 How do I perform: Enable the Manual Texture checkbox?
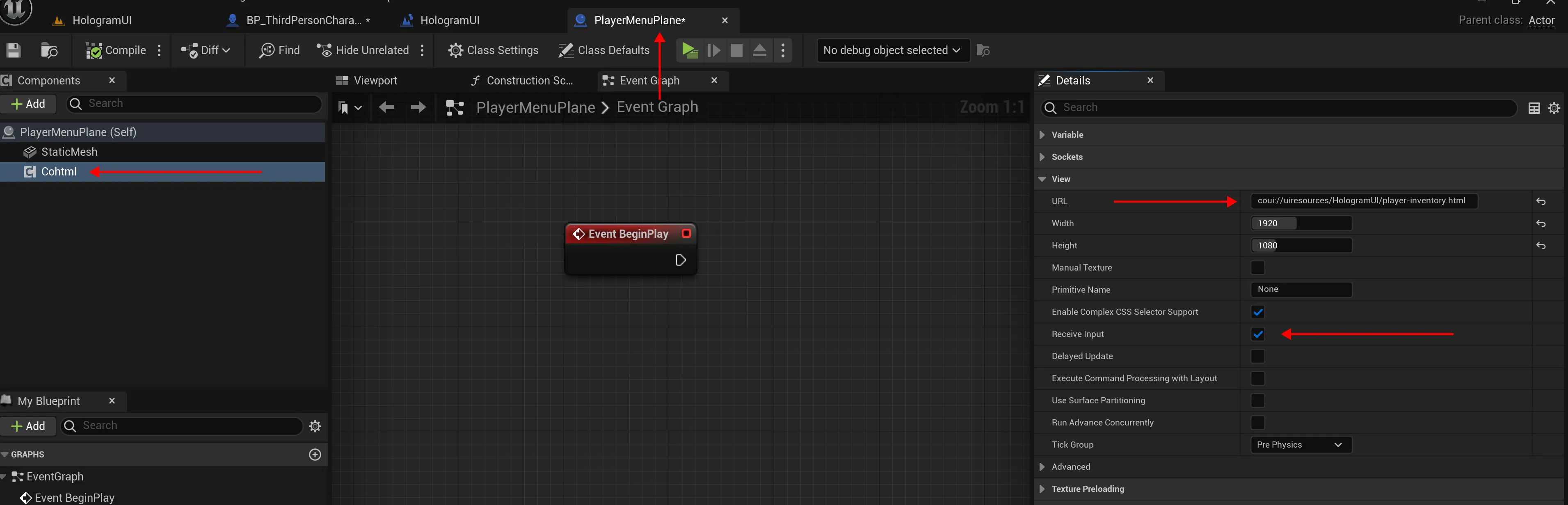click(x=1257, y=268)
